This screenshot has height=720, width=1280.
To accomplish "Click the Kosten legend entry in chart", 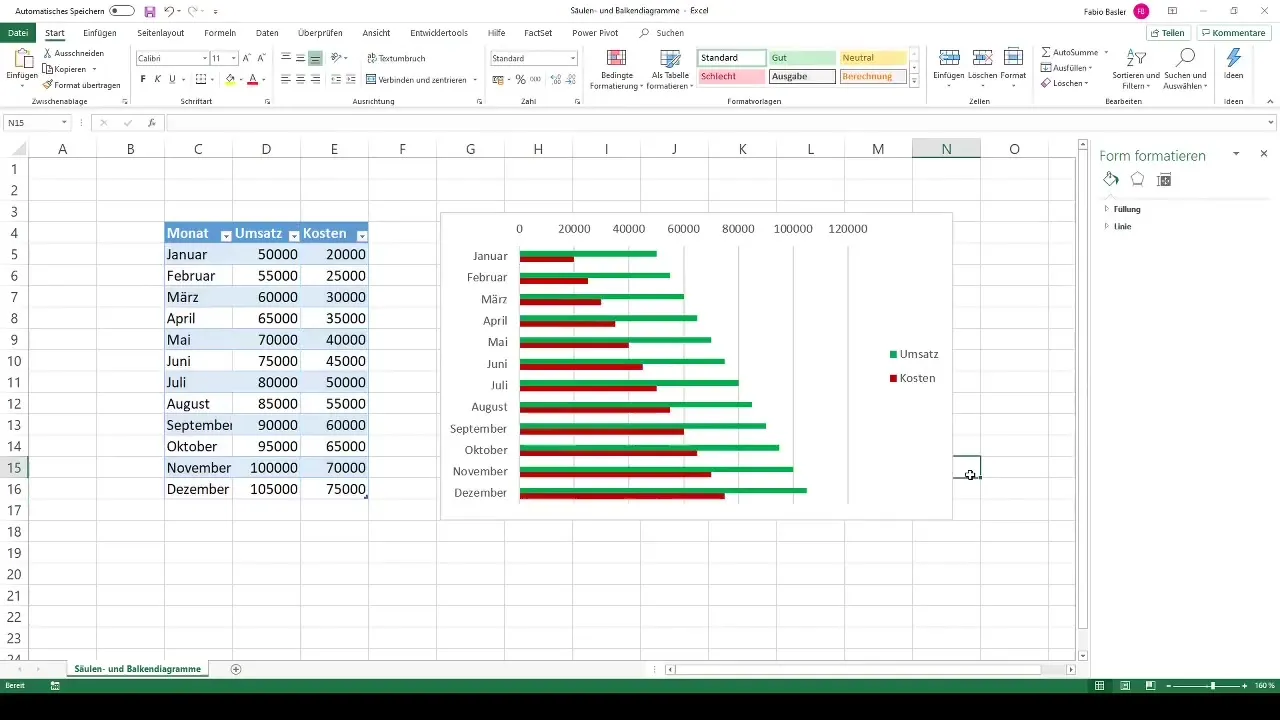I will (912, 378).
